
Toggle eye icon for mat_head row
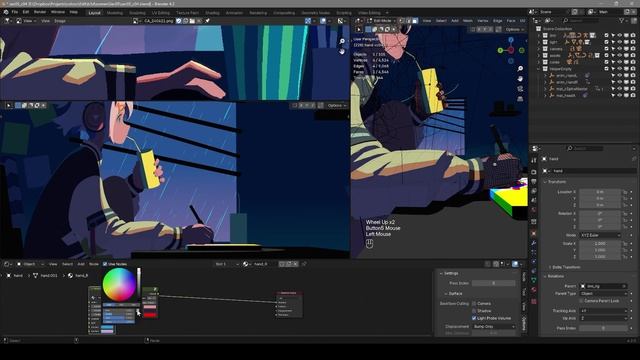(620, 96)
